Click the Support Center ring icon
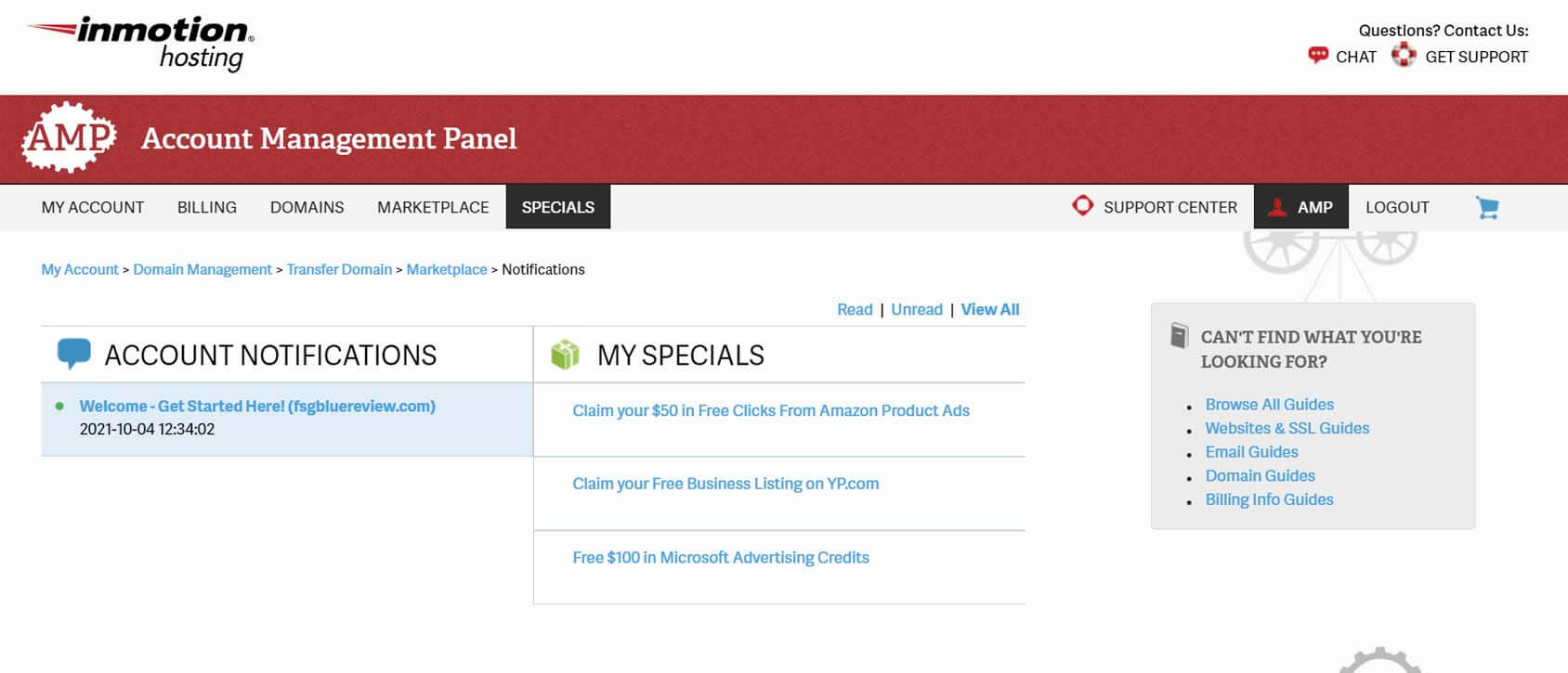This screenshot has height=673, width=1568. tap(1082, 206)
